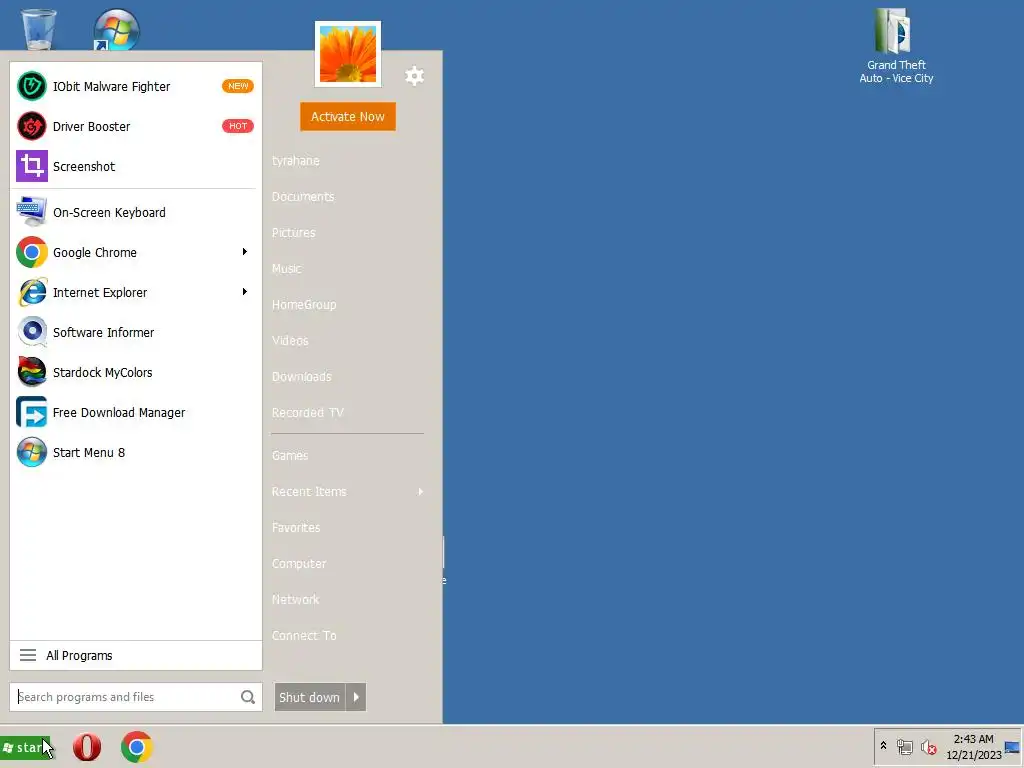Open Start Menu 8 program icon
1024x768 pixels.
pyautogui.click(x=31, y=452)
